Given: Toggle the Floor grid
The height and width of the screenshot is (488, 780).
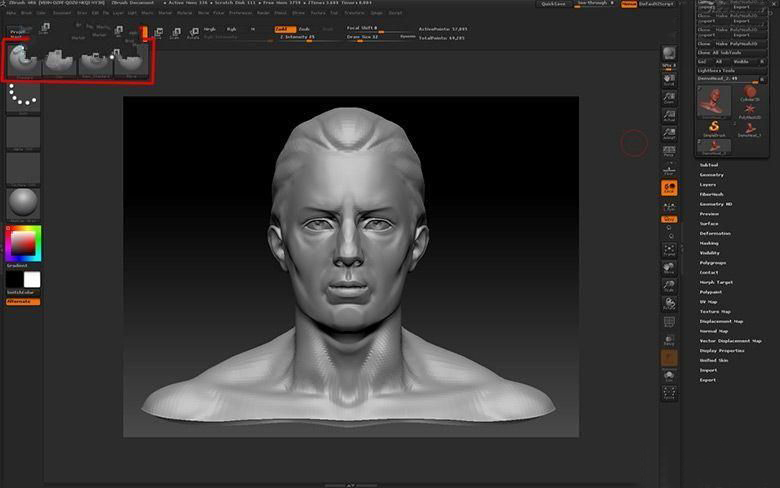Looking at the screenshot, I should (x=669, y=170).
